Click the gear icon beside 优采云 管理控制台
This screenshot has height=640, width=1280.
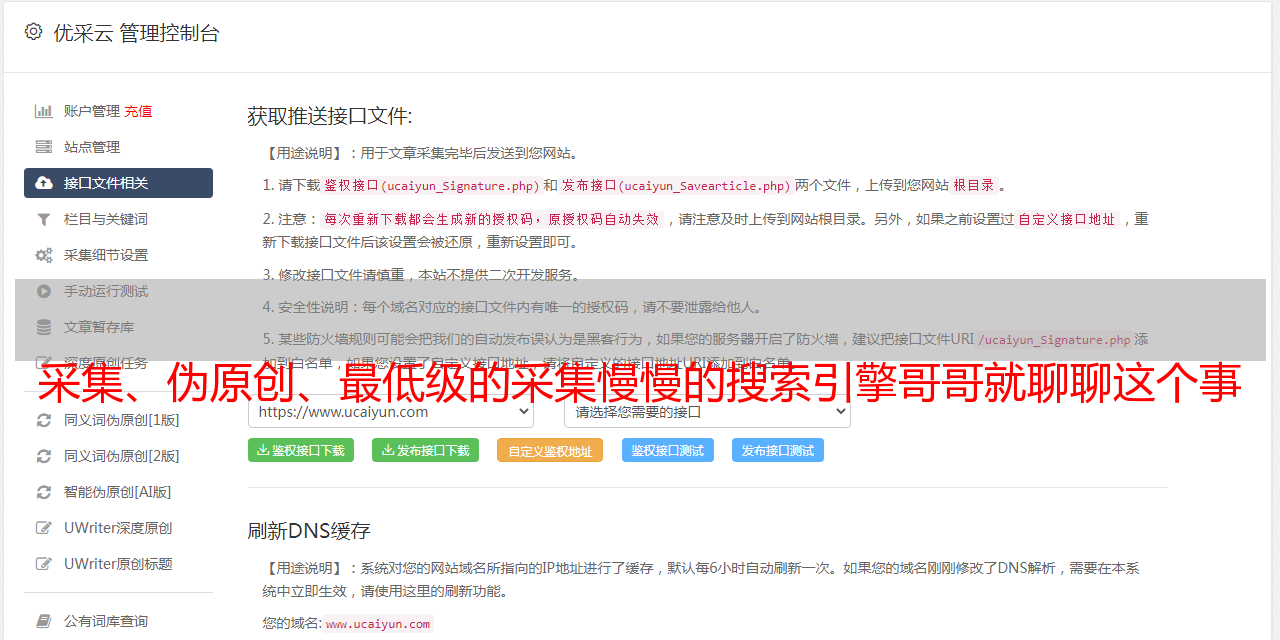pyautogui.click(x=33, y=32)
